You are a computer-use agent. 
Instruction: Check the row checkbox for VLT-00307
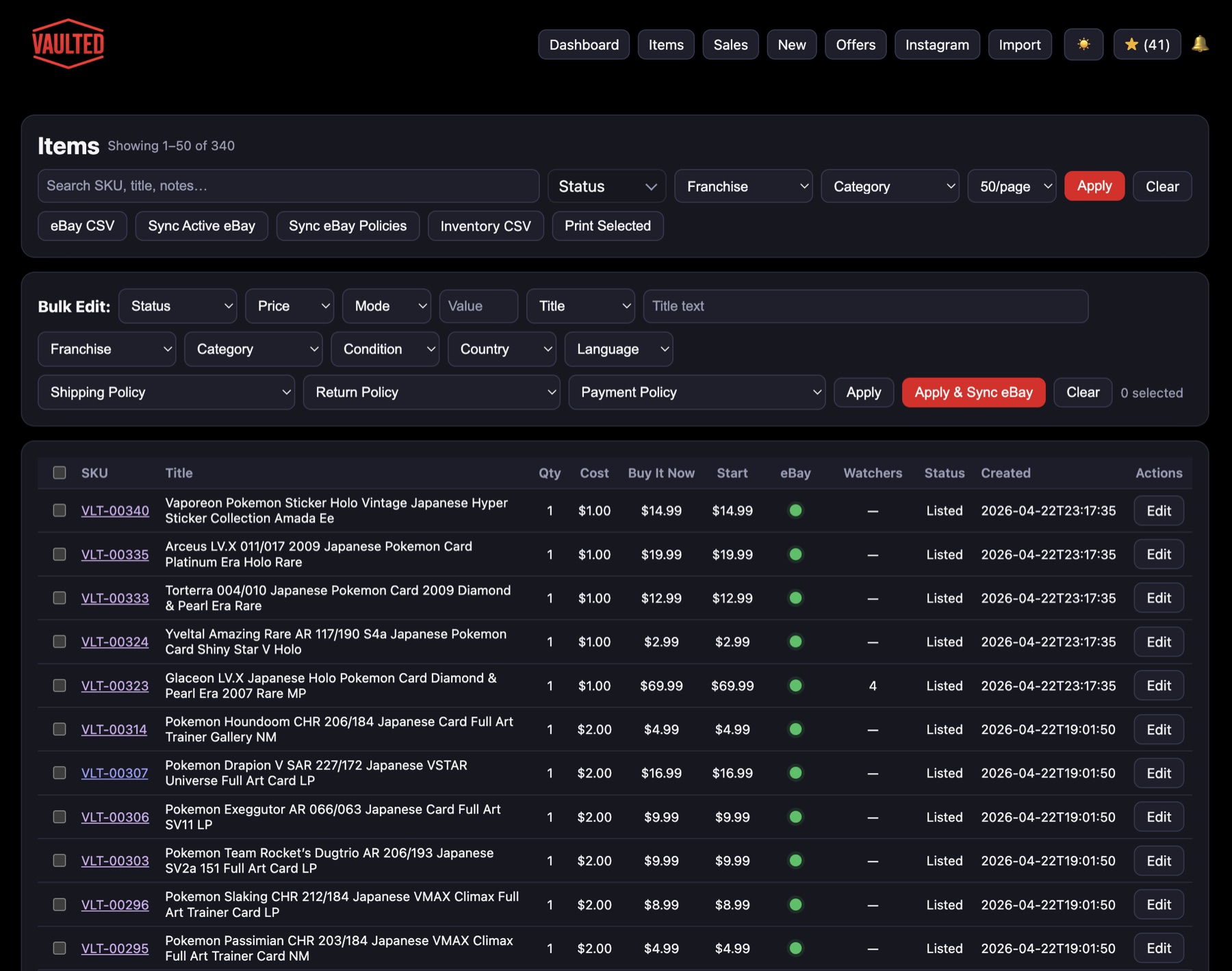pos(60,772)
